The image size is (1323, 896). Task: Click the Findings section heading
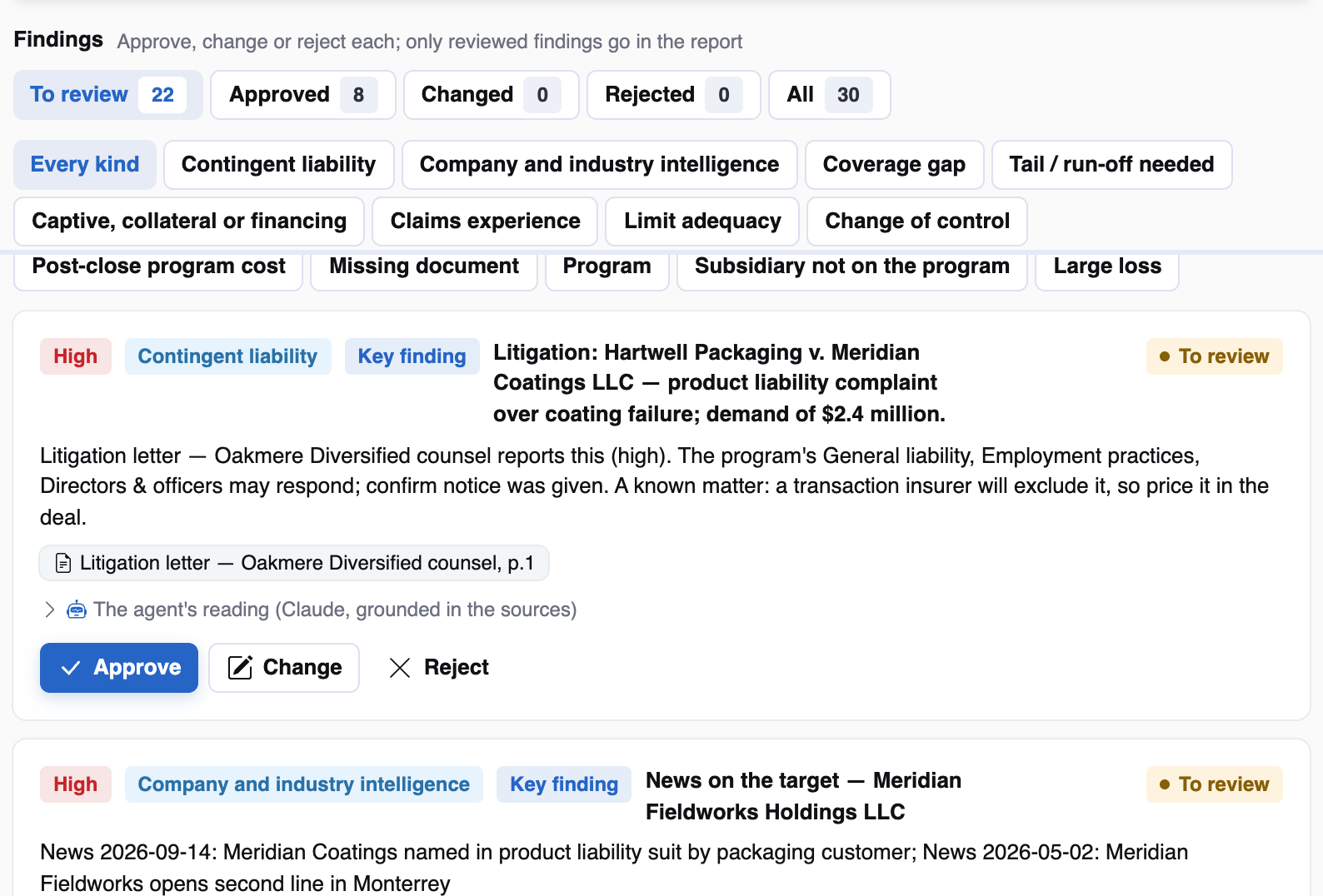(58, 40)
